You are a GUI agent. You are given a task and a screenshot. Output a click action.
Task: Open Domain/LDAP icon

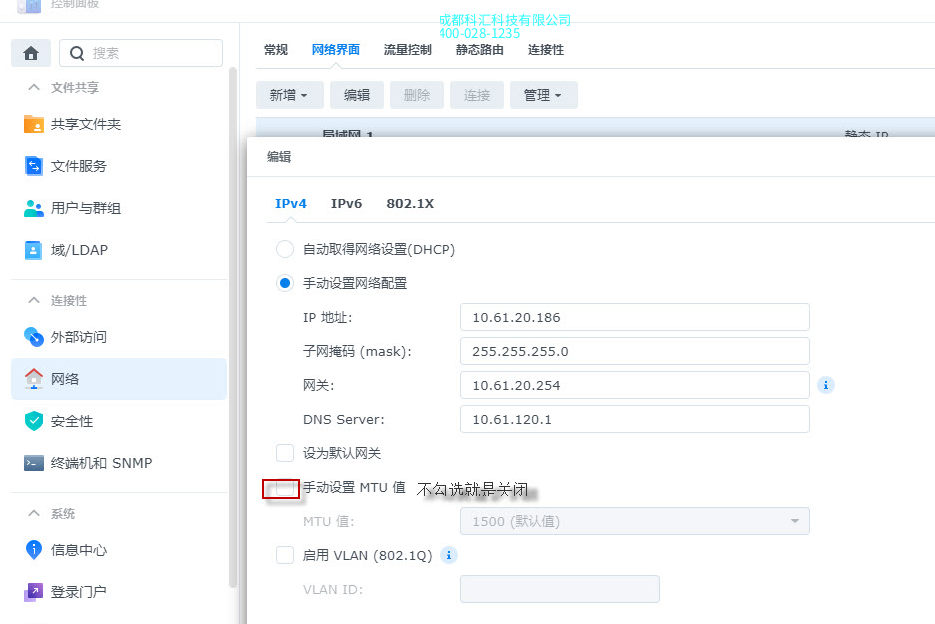tap(33, 250)
